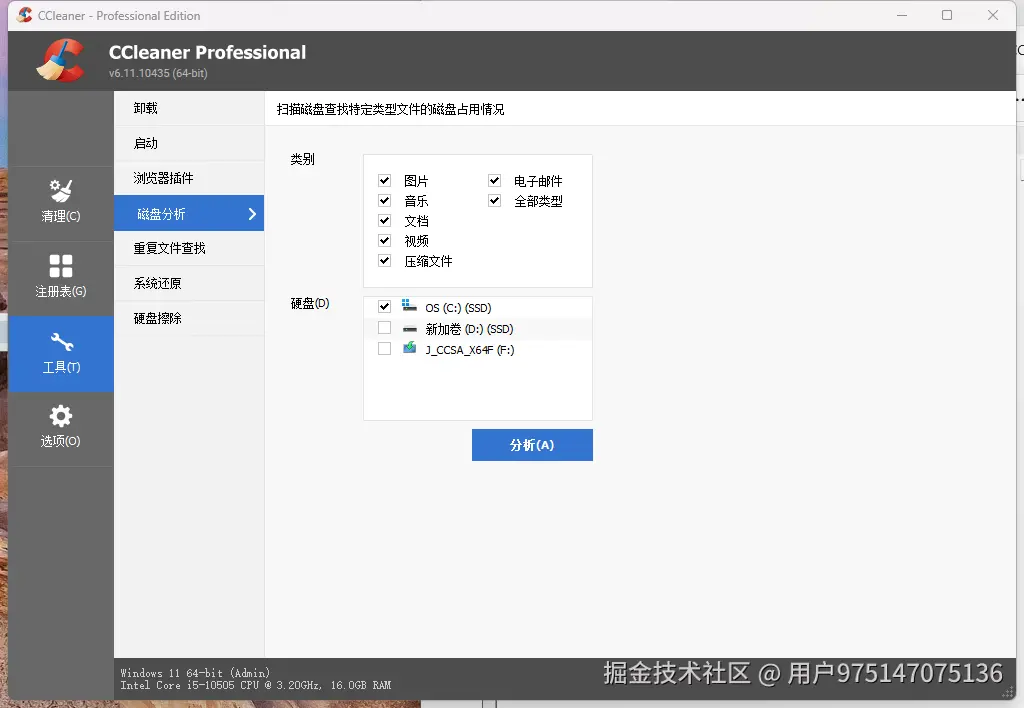This screenshot has height=708, width=1024.
Task: Check the J_CCSA_X64F (F:) drive checkbox
Action: tap(385, 349)
